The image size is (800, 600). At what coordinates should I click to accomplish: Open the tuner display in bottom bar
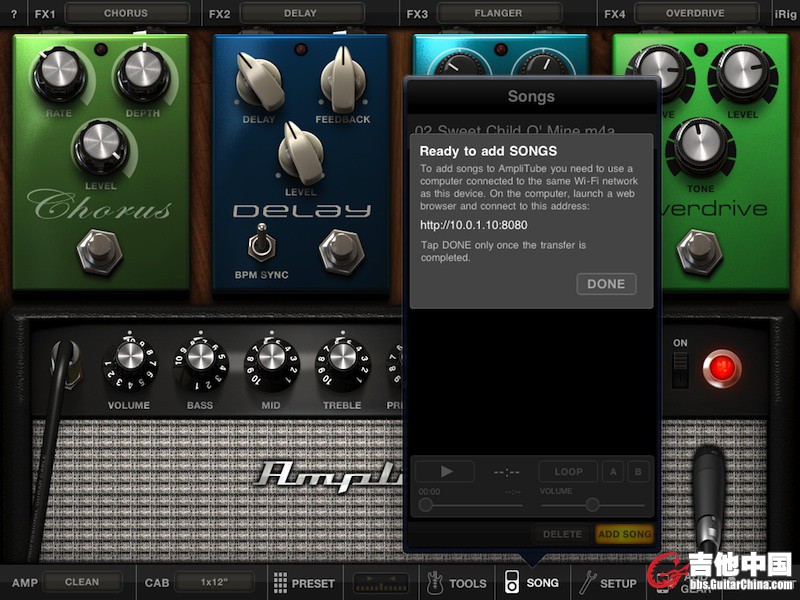pyautogui.click(x=381, y=583)
